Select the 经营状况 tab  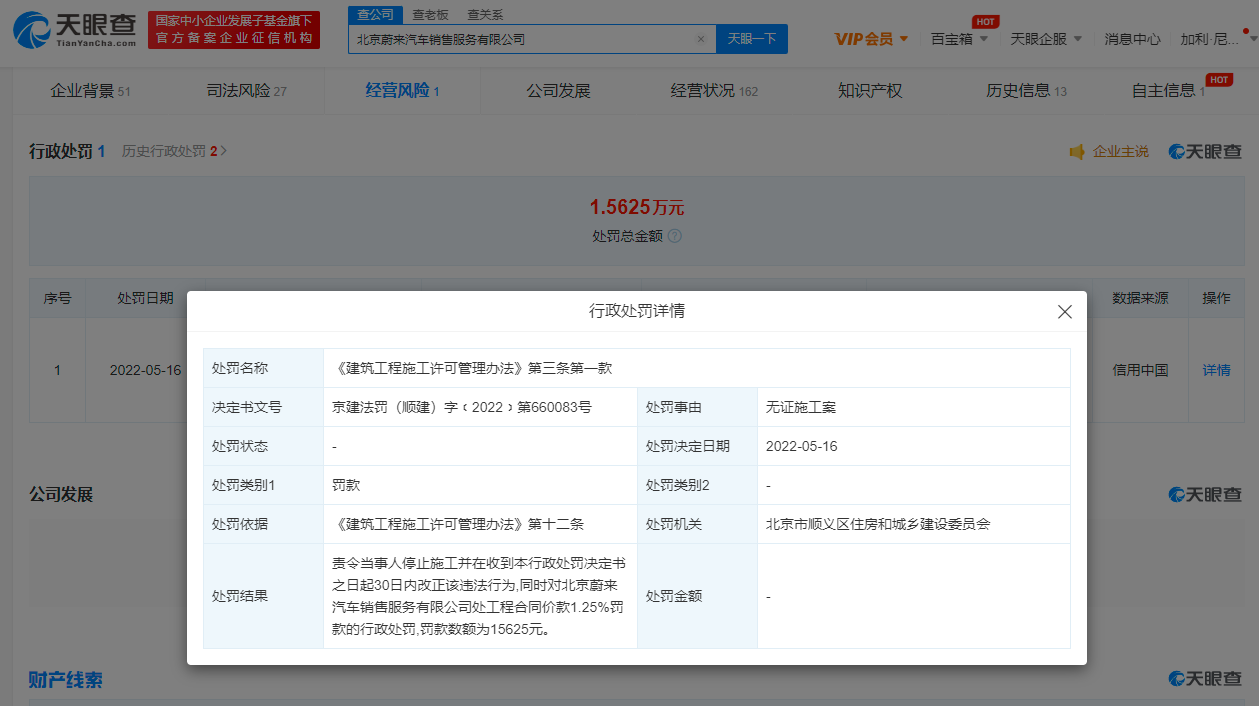click(714, 91)
